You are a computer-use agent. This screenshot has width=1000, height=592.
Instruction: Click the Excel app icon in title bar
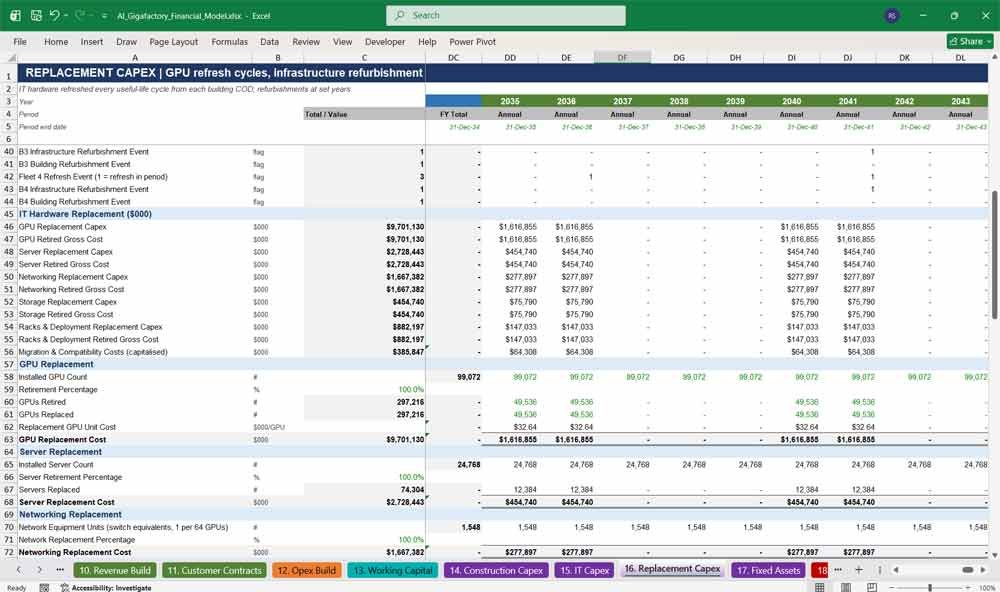15,15
